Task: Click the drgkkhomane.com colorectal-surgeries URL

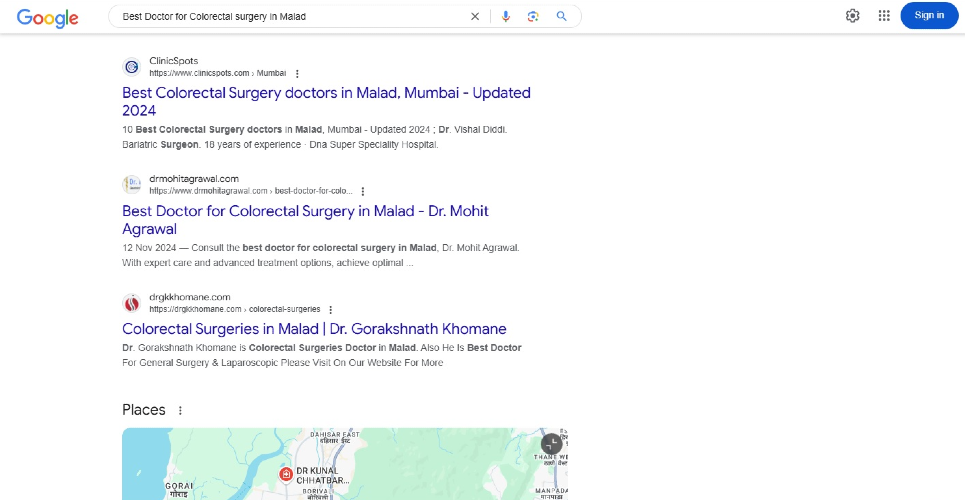Action: click(234, 309)
